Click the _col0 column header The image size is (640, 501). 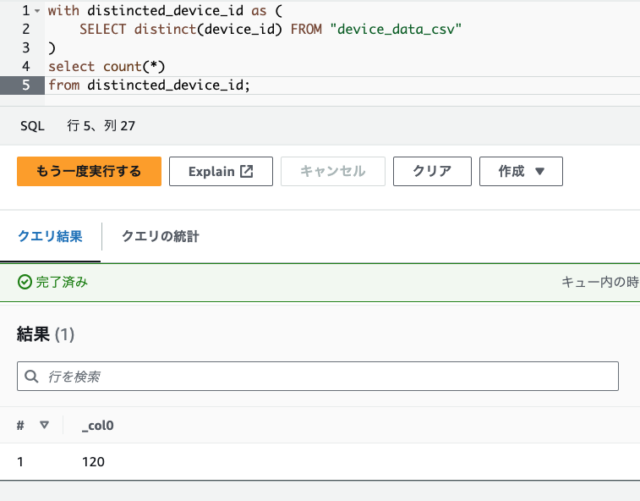coord(98,425)
